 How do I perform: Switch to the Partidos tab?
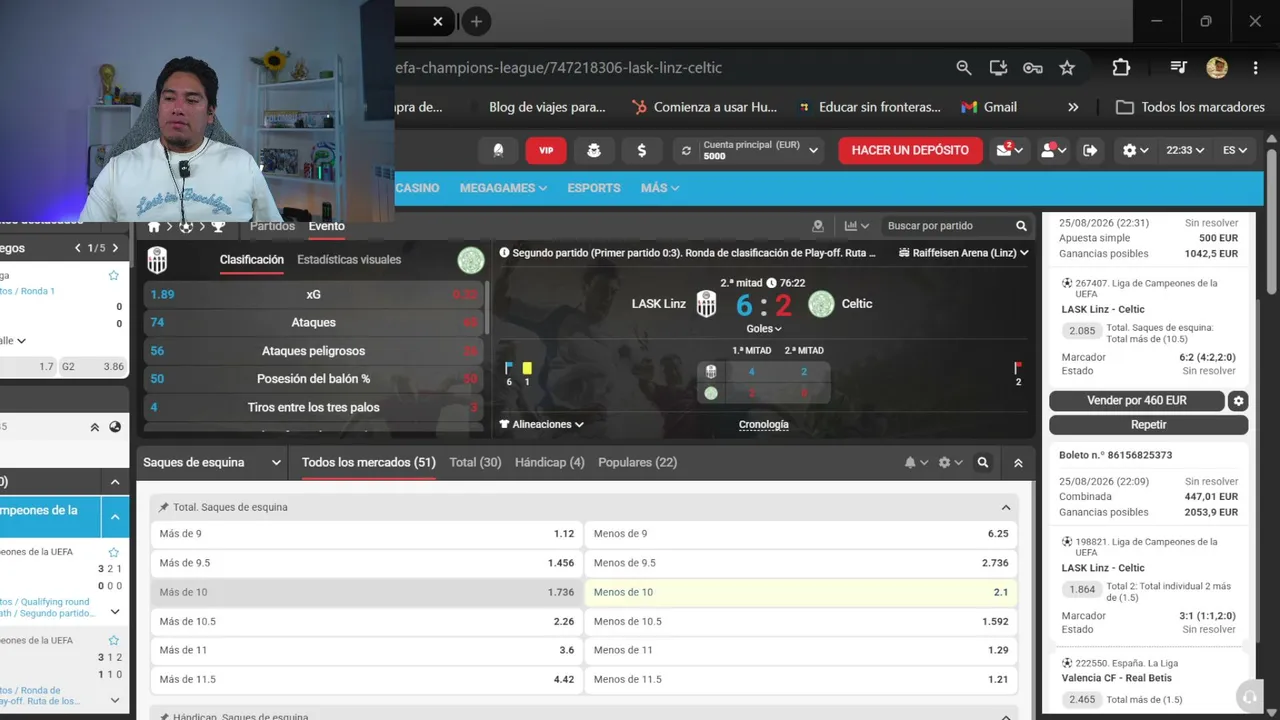272,226
